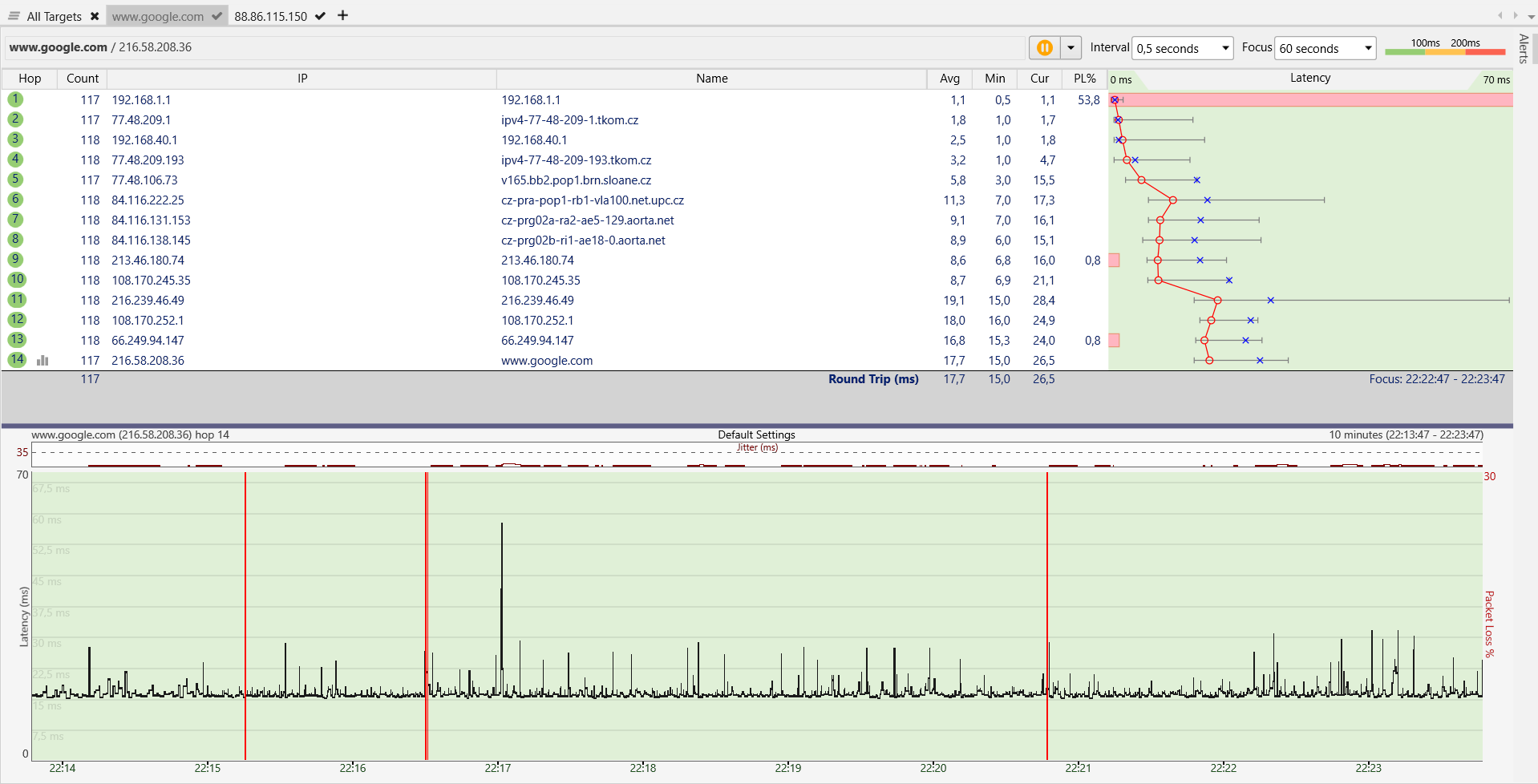Click the hop 11 number badge
The image size is (1538, 784).
click(x=17, y=300)
